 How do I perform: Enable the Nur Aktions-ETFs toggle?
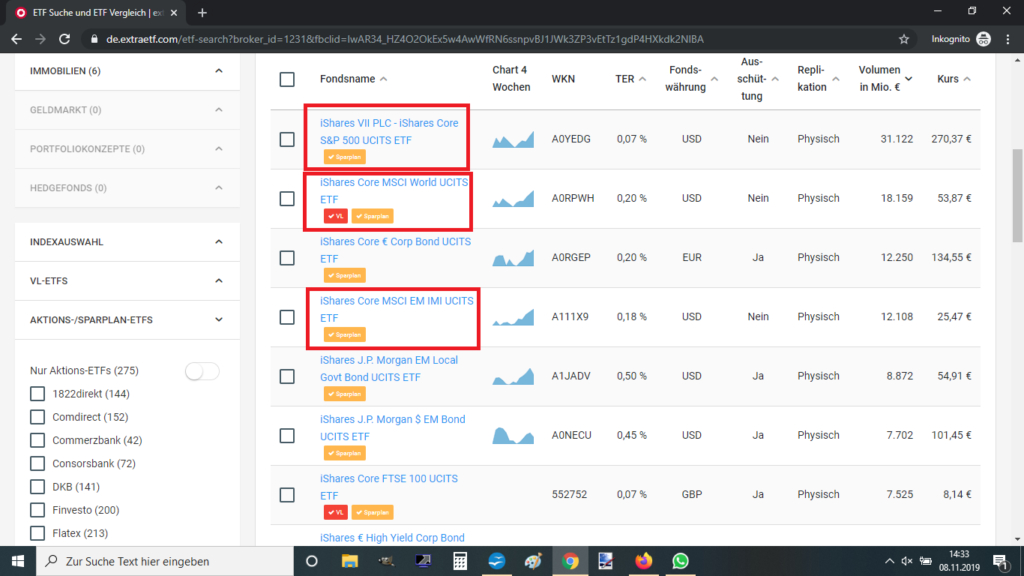(x=202, y=371)
